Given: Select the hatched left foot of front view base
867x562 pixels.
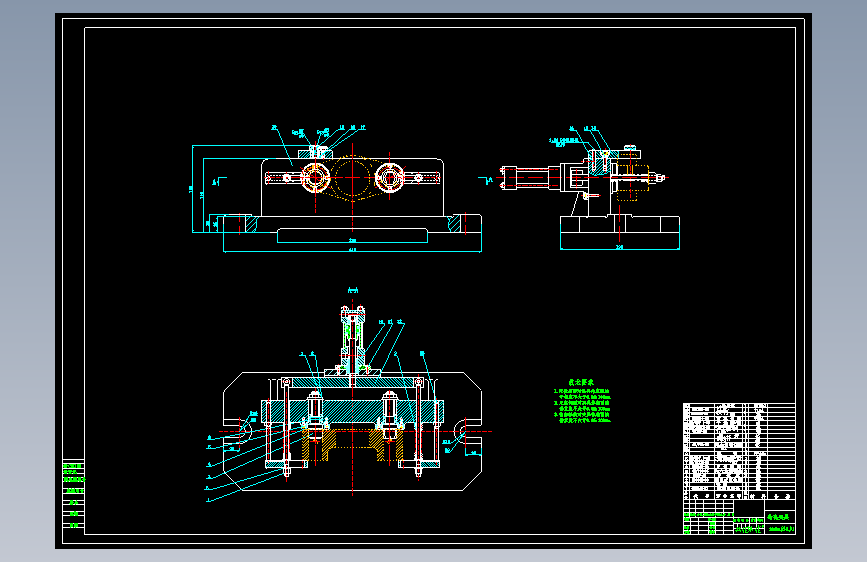Looking at the screenshot, I should pos(252,223).
